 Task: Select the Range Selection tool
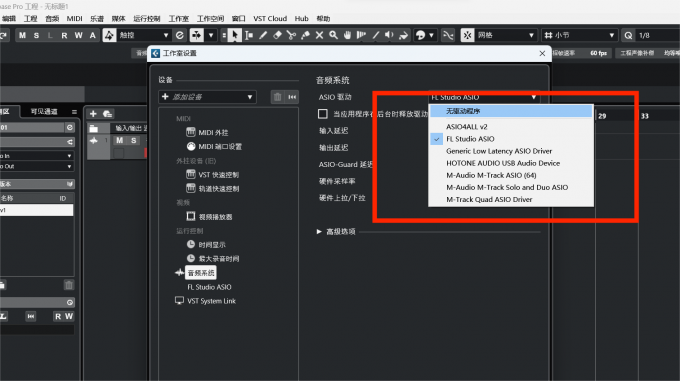click(x=249, y=35)
